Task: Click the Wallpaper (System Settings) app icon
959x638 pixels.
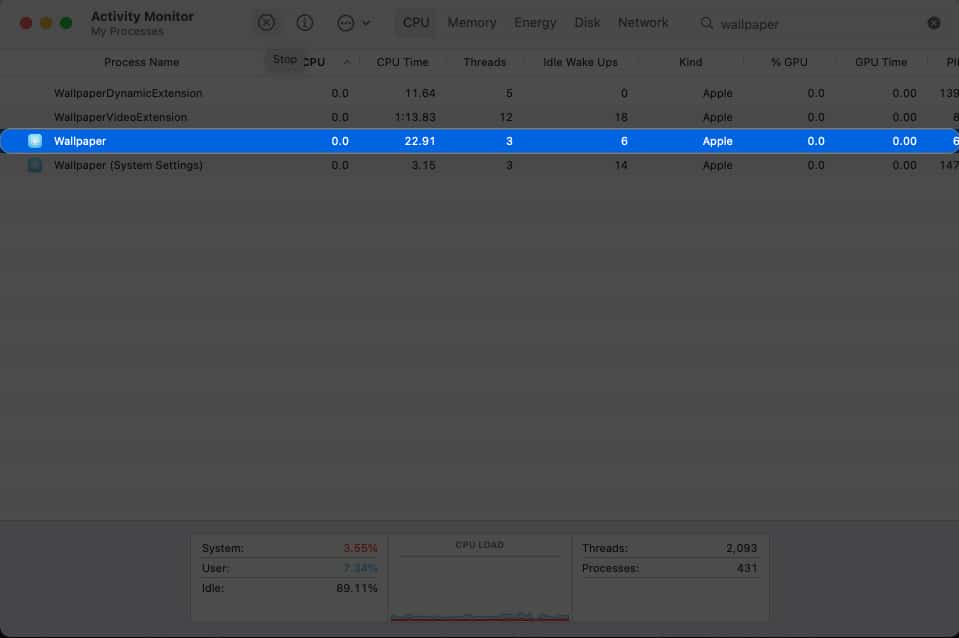Action: tap(35, 165)
